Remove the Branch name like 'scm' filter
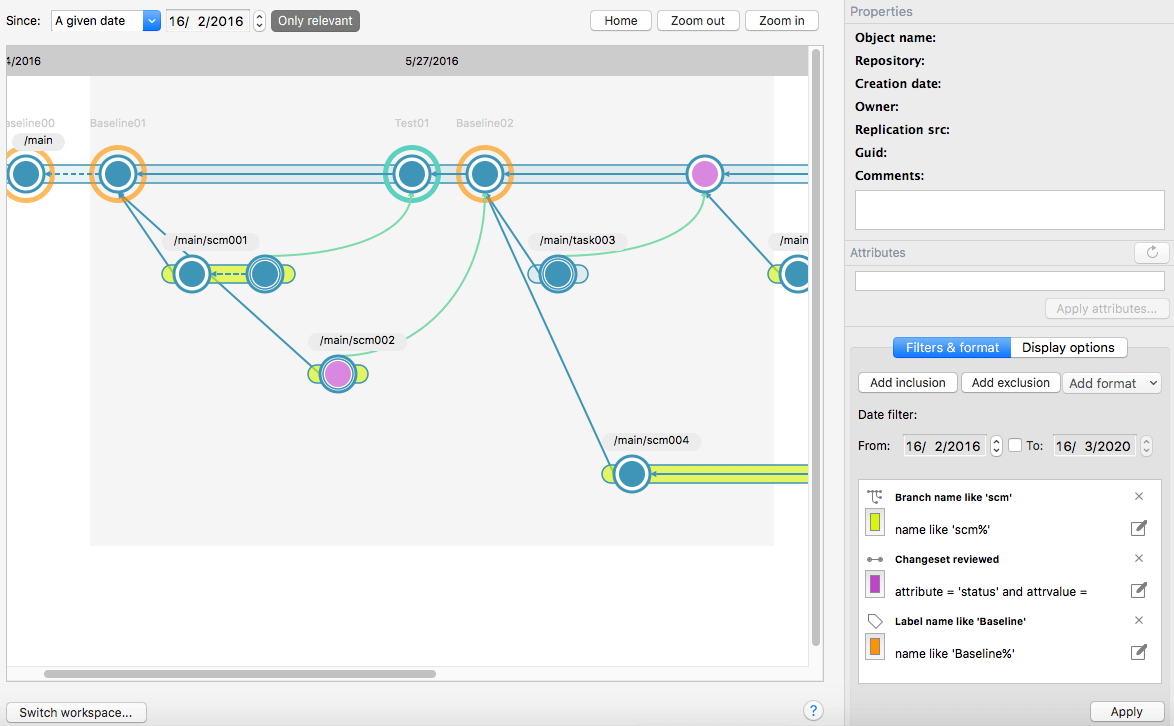The height and width of the screenshot is (726, 1174). 1139,496
